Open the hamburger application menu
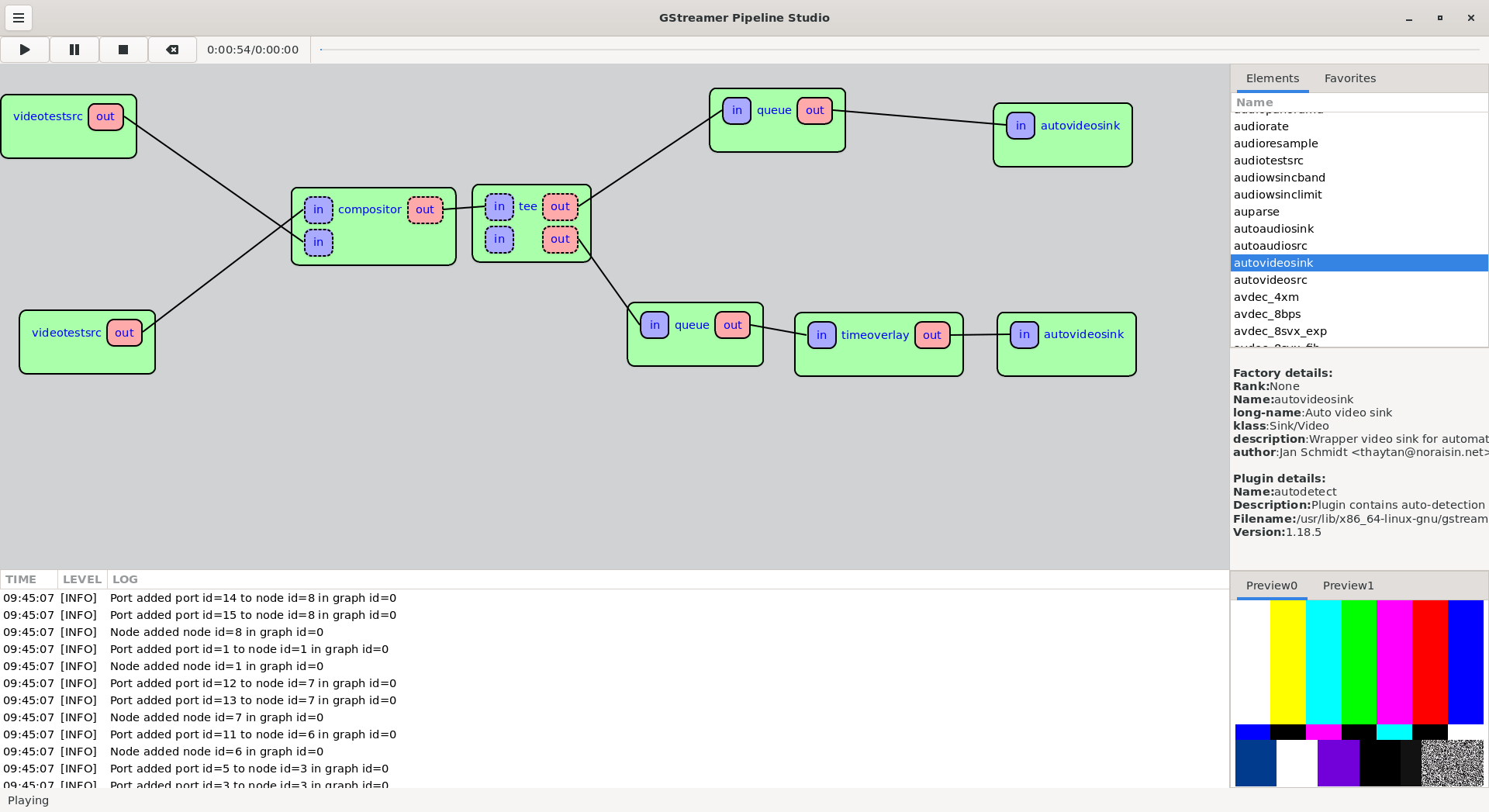Screen dimensions: 1489x812 pyautogui.click(x=19, y=17)
